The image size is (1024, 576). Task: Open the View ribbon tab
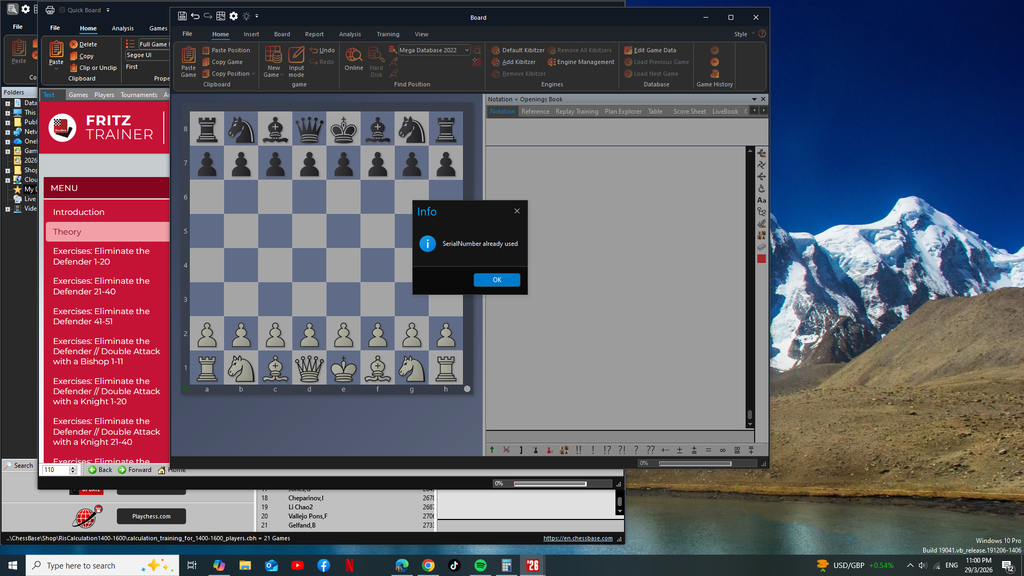coord(421,34)
